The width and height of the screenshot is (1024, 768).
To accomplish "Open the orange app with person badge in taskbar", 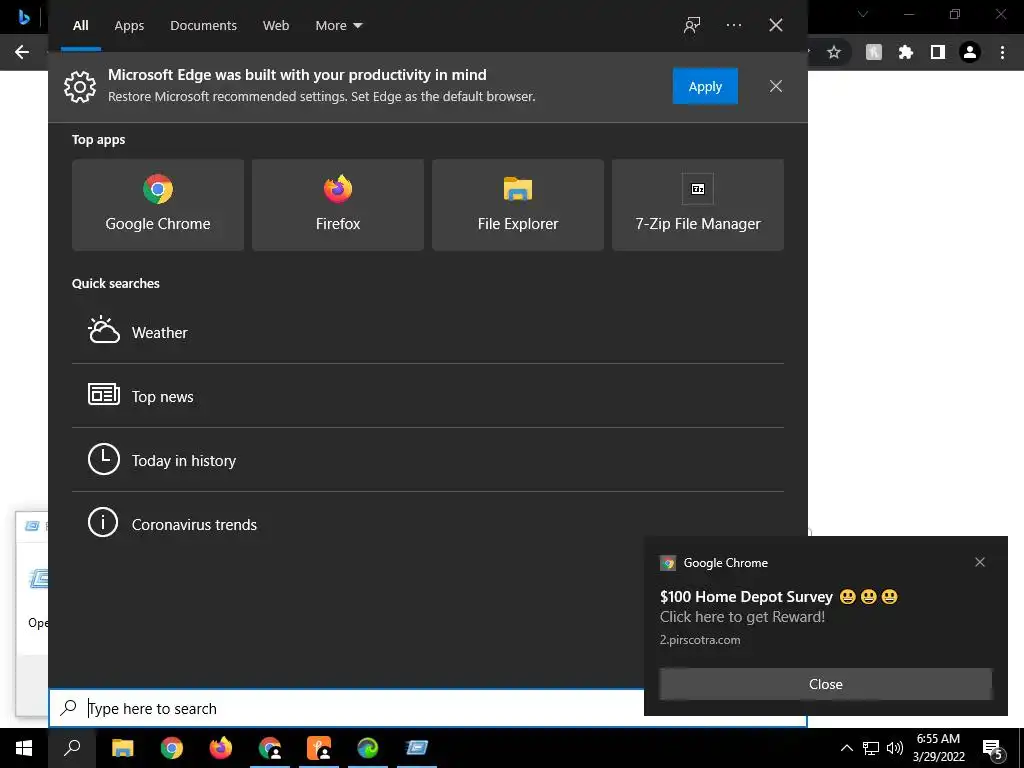I will pyautogui.click(x=319, y=748).
